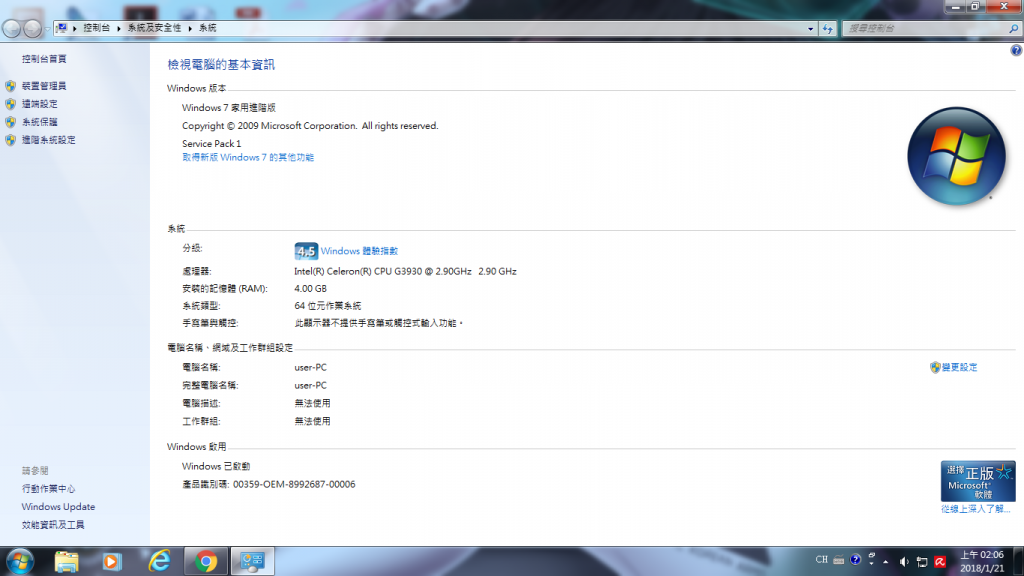Viewport: 1024px width, 576px height.
Task: Click the search magnifier icon
Action: 1013,29
